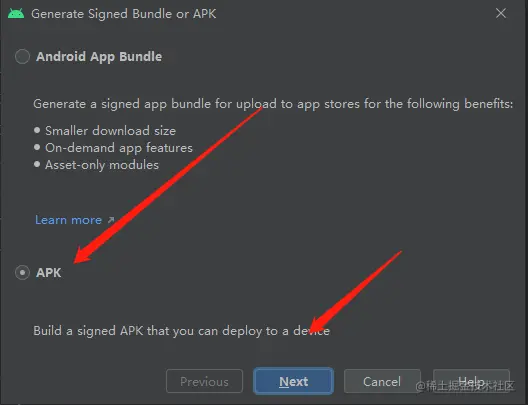Click the external arrow icon beside Learn more
528x405 pixels.
pos(111,220)
